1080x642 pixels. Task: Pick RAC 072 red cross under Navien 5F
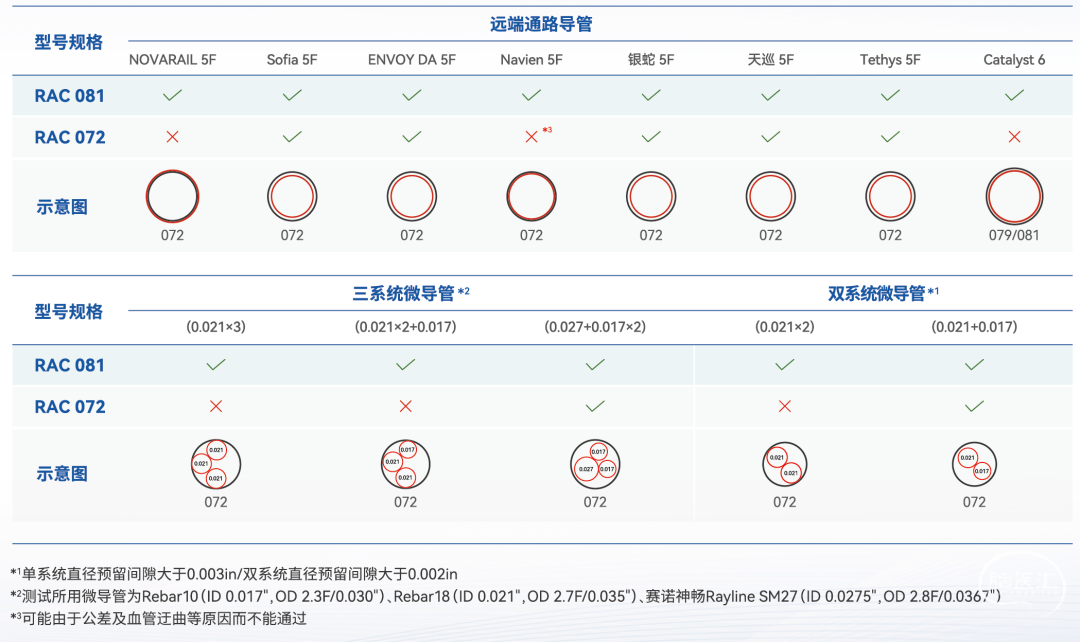(x=531, y=137)
